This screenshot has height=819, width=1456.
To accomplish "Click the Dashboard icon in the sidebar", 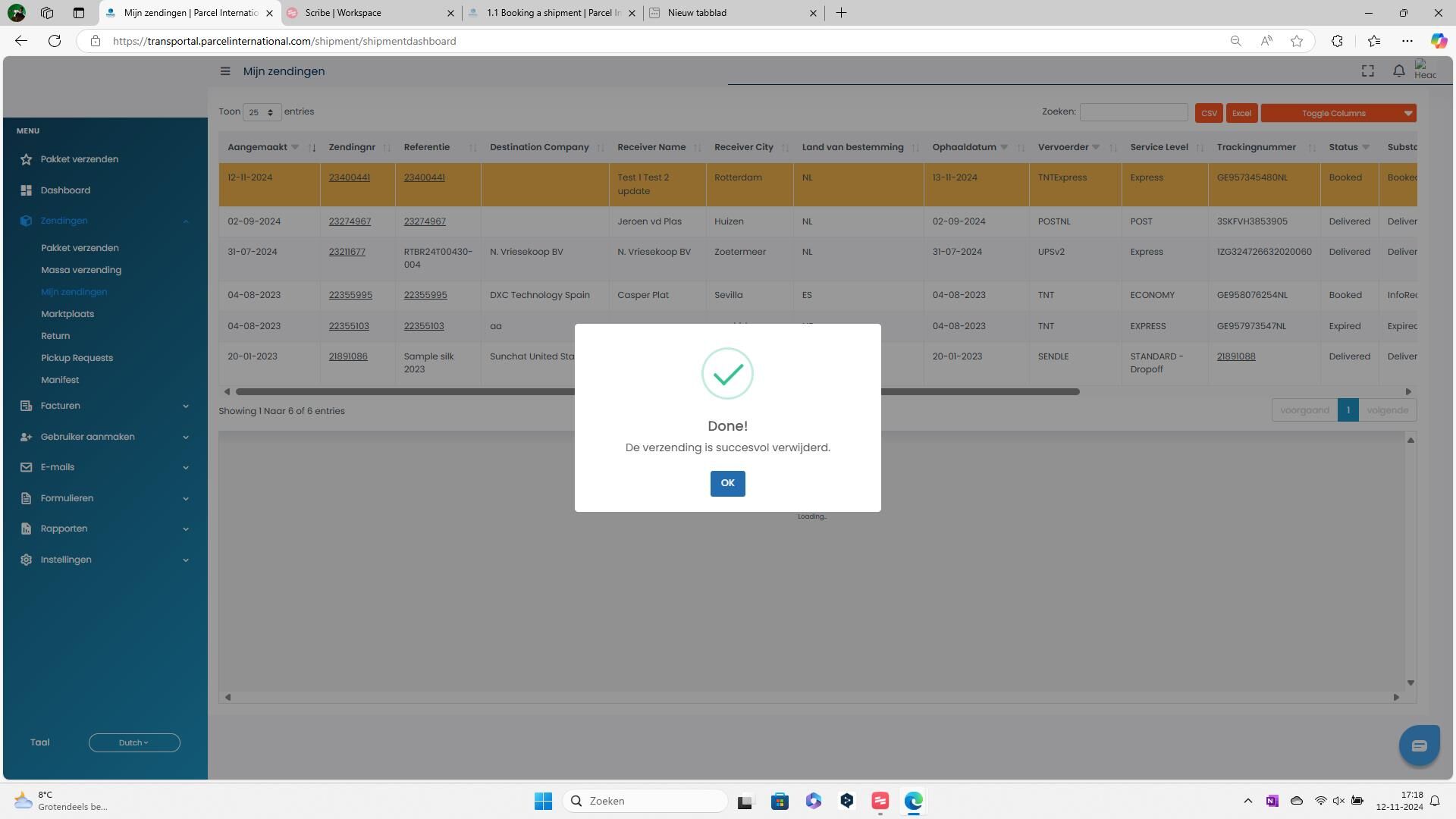I will 27,190.
